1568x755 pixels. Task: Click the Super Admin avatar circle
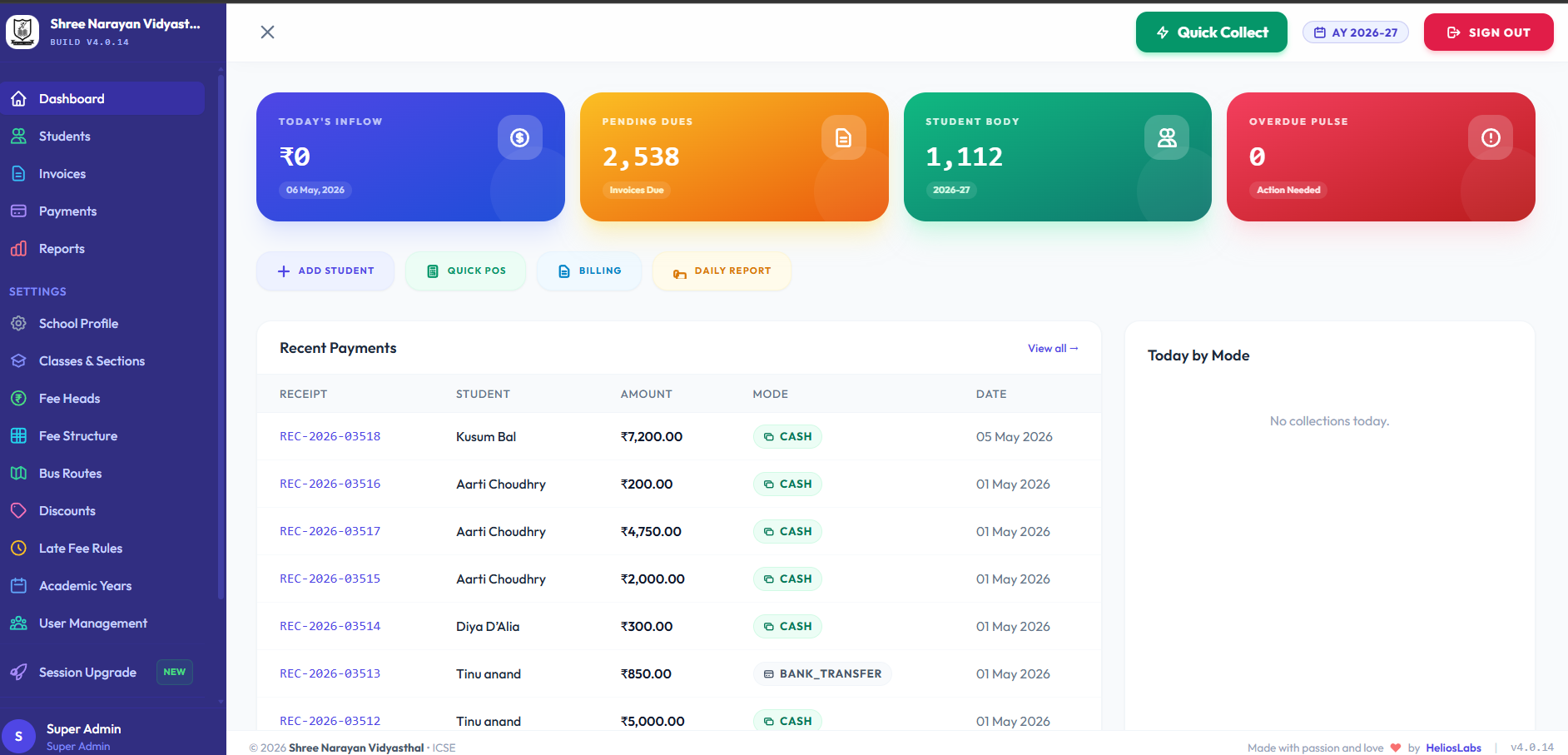[18, 737]
